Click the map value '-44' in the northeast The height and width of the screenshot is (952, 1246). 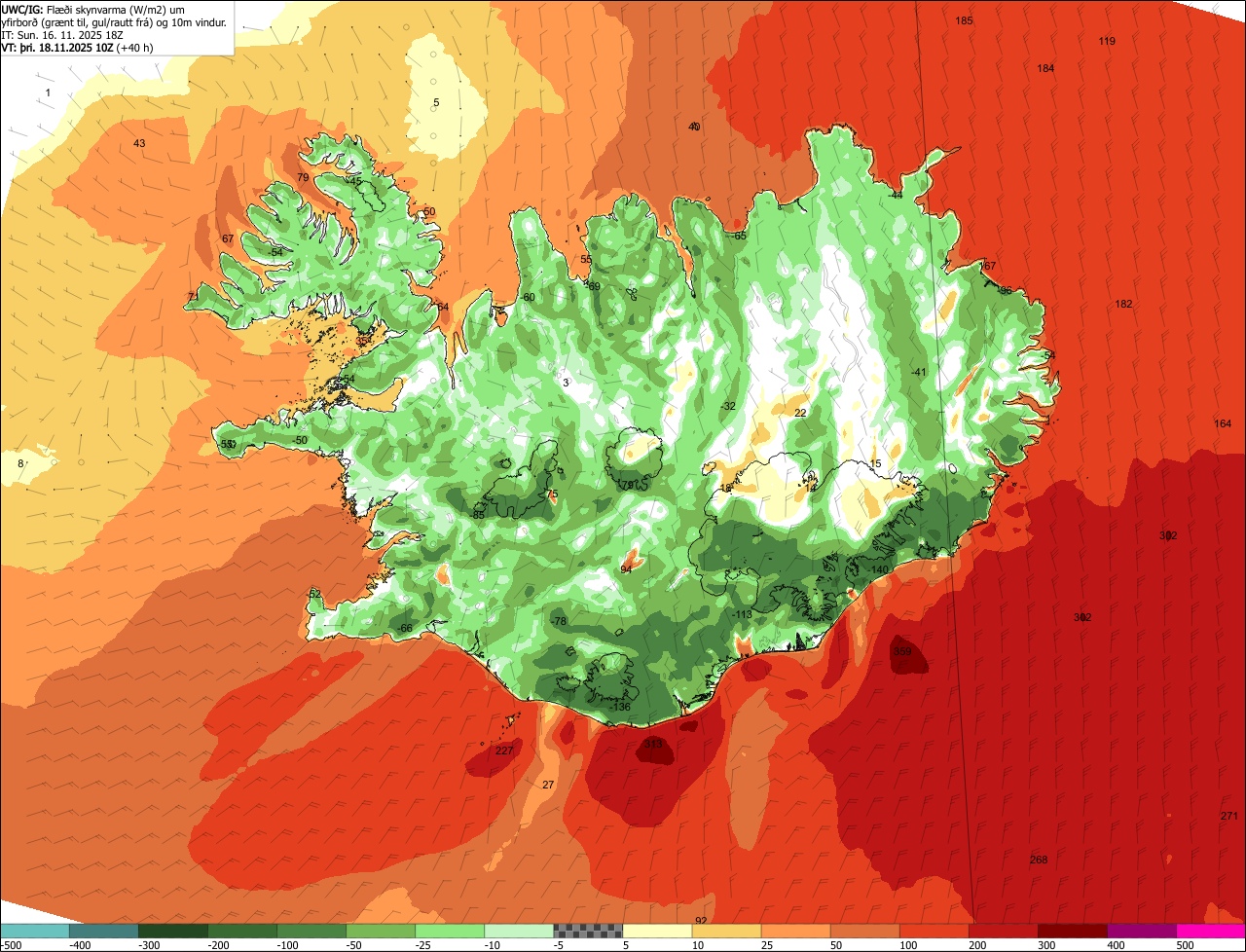(x=896, y=195)
